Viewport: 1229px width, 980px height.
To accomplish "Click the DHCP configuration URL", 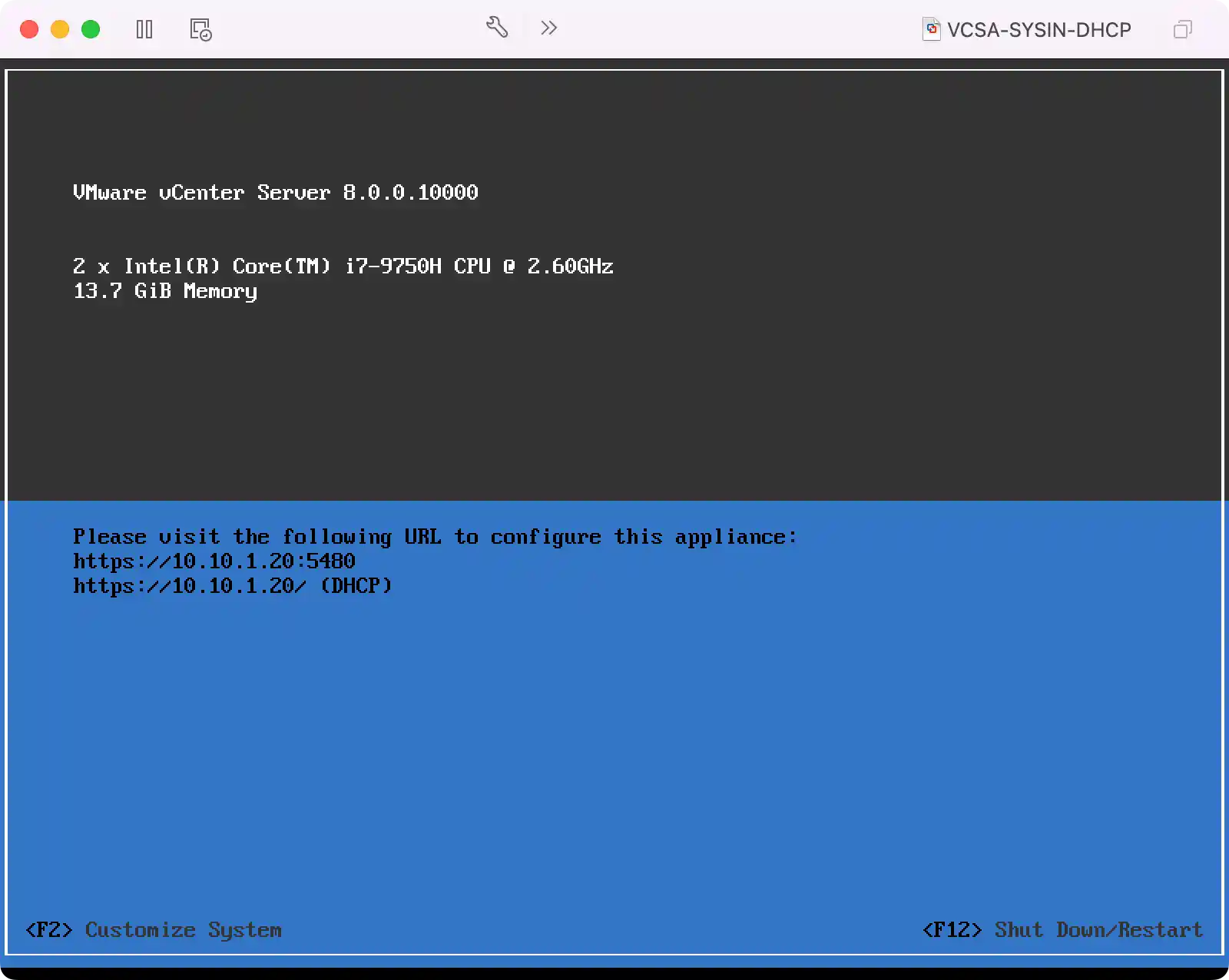I will [x=232, y=586].
